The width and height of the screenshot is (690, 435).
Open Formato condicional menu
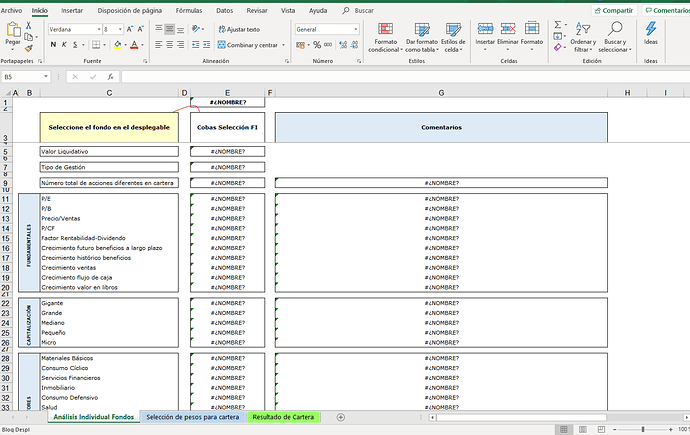click(385, 37)
